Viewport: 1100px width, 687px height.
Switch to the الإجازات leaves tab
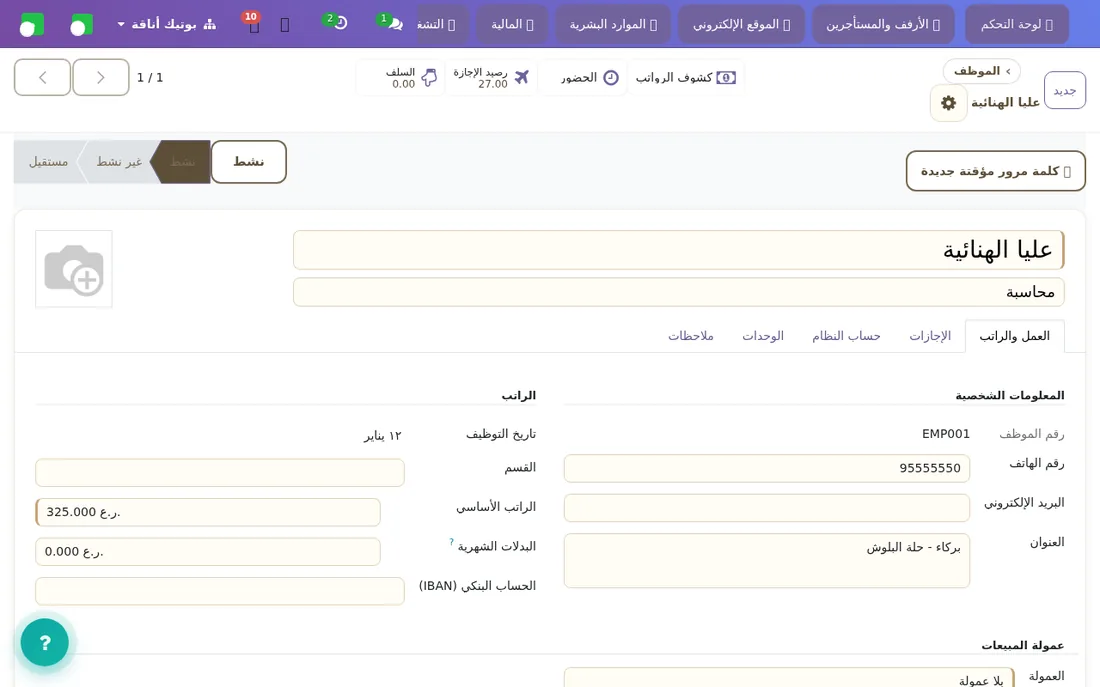[930, 336]
